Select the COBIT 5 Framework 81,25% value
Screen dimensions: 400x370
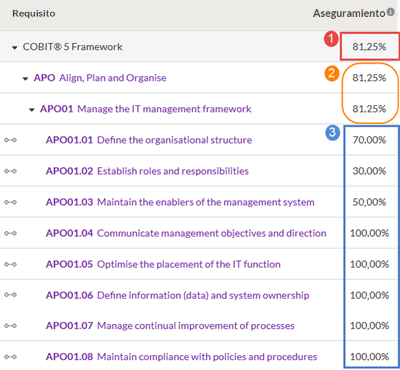tap(369, 47)
